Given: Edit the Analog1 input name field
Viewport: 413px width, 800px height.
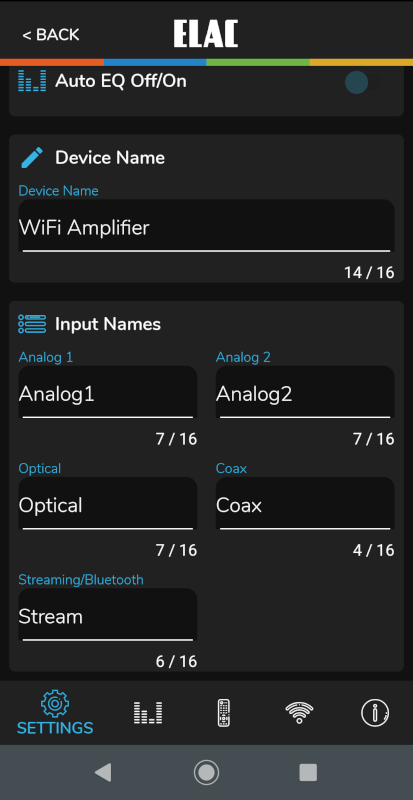Looking at the screenshot, I should pyautogui.click(x=108, y=392).
